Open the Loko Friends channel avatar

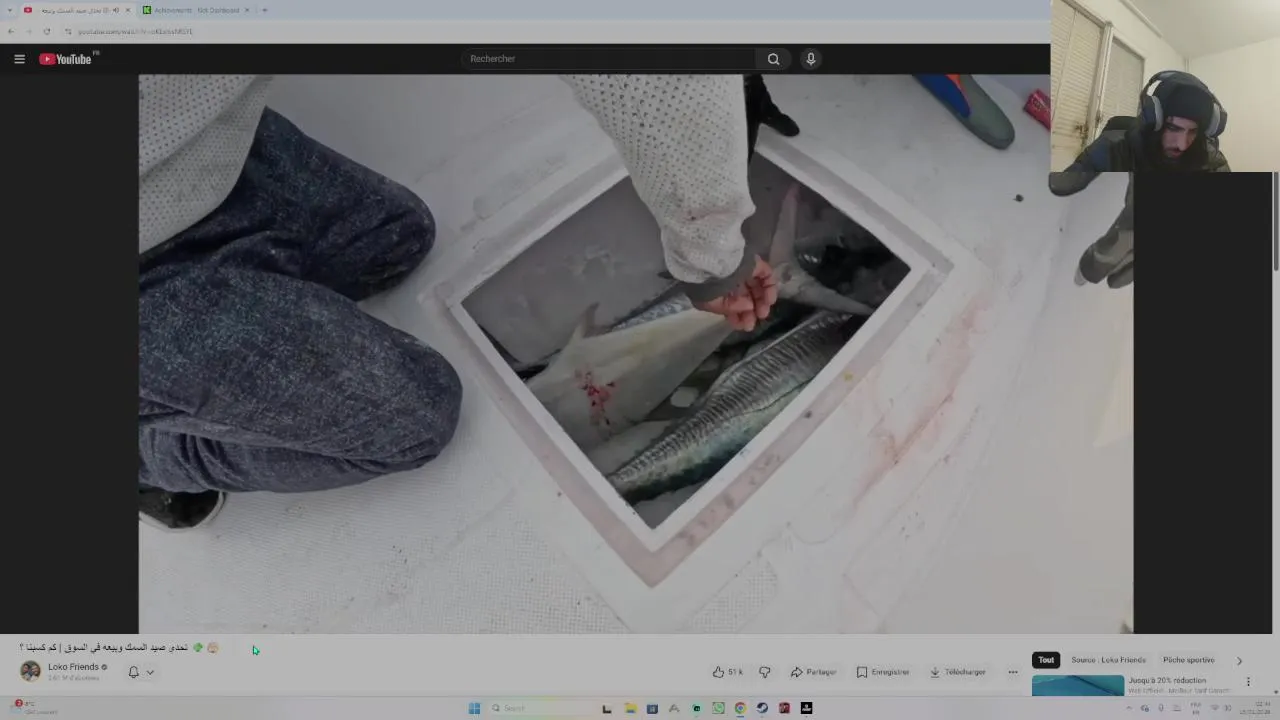coord(30,671)
